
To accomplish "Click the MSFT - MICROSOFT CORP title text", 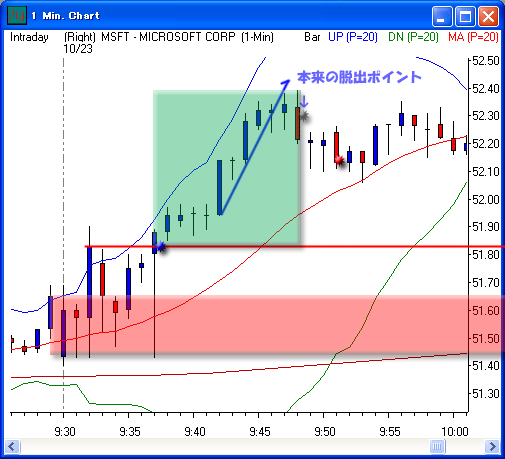I will click(x=168, y=37).
